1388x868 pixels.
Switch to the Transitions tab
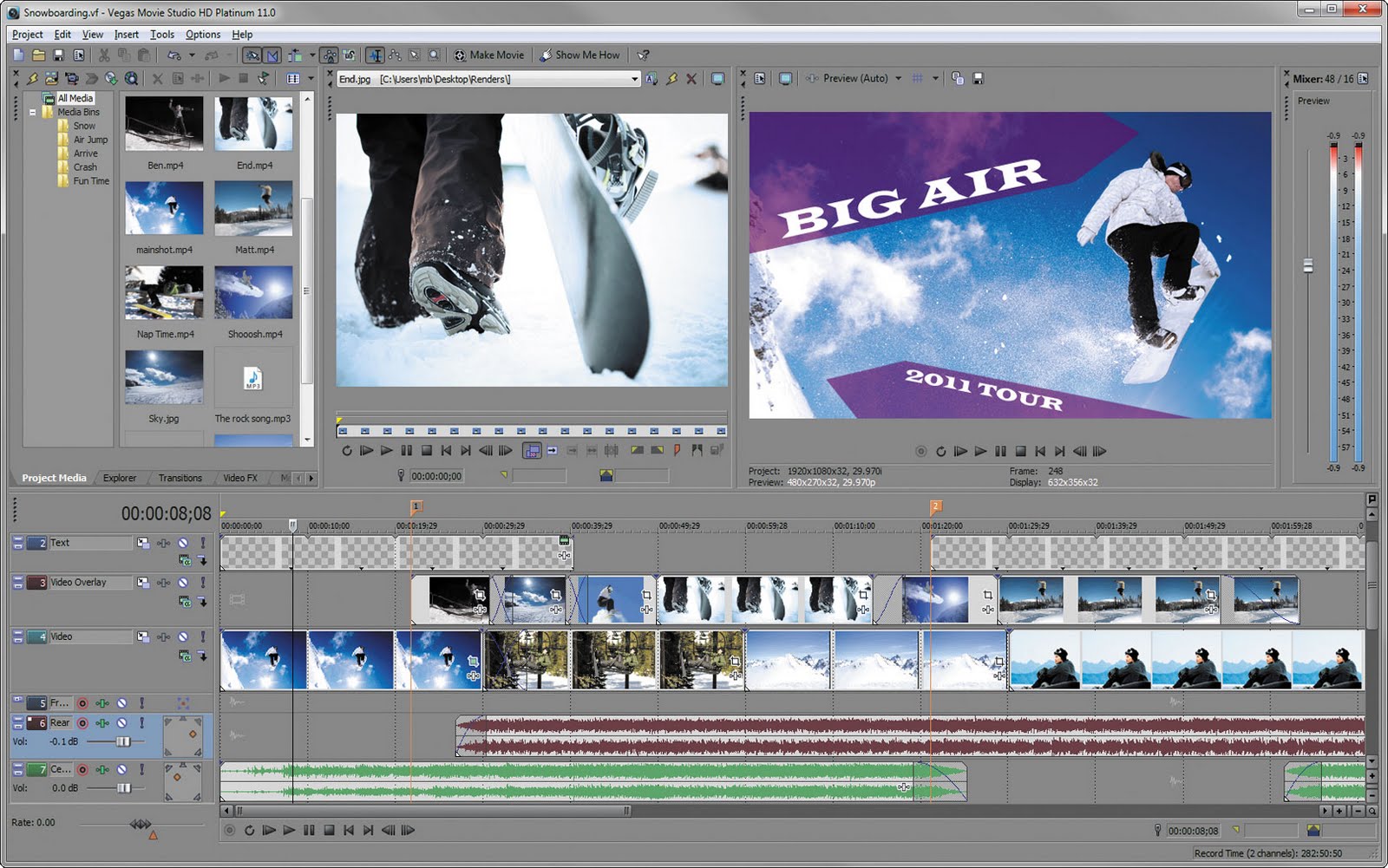pos(180,478)
